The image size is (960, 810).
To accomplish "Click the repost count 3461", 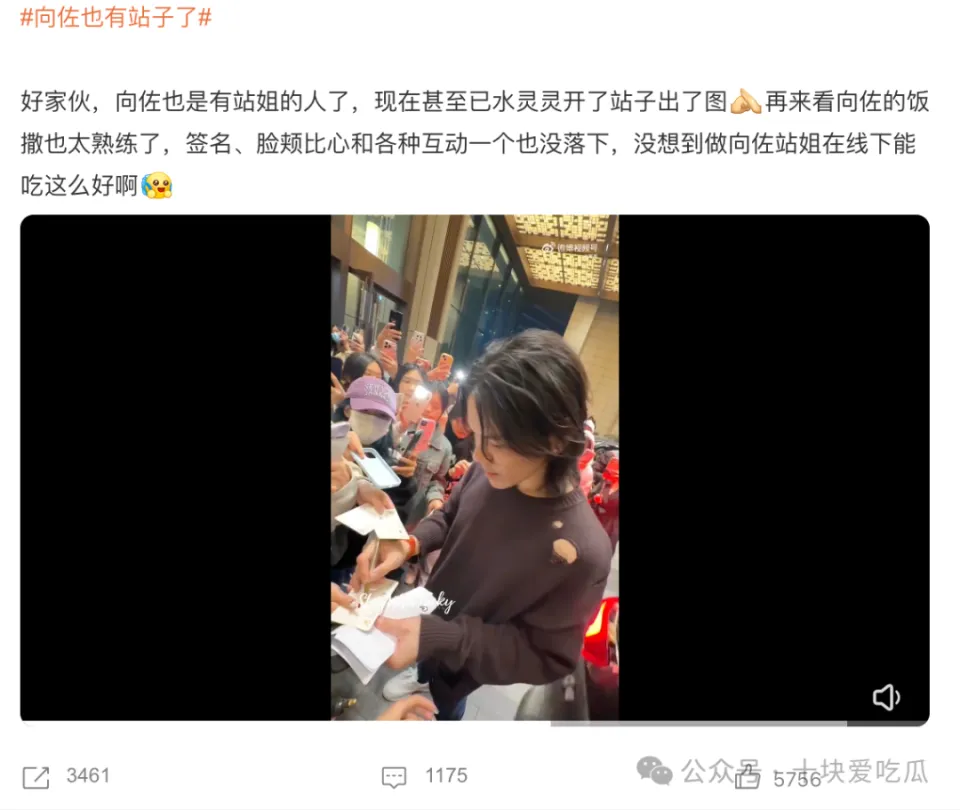I will [88, 776].
